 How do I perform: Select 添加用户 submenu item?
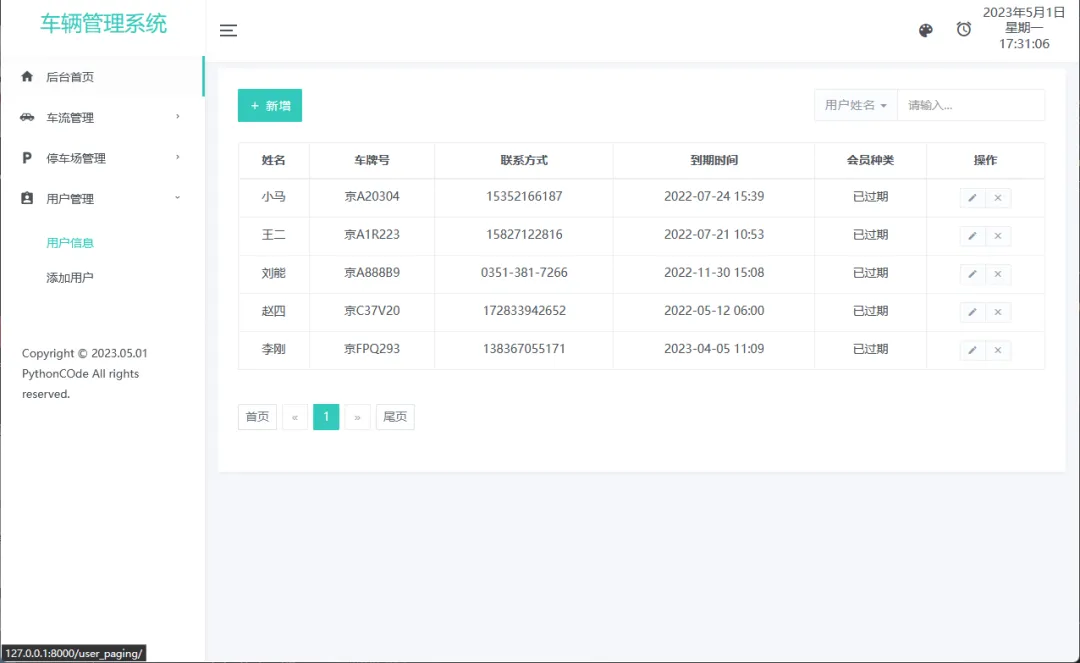(70, 278)
